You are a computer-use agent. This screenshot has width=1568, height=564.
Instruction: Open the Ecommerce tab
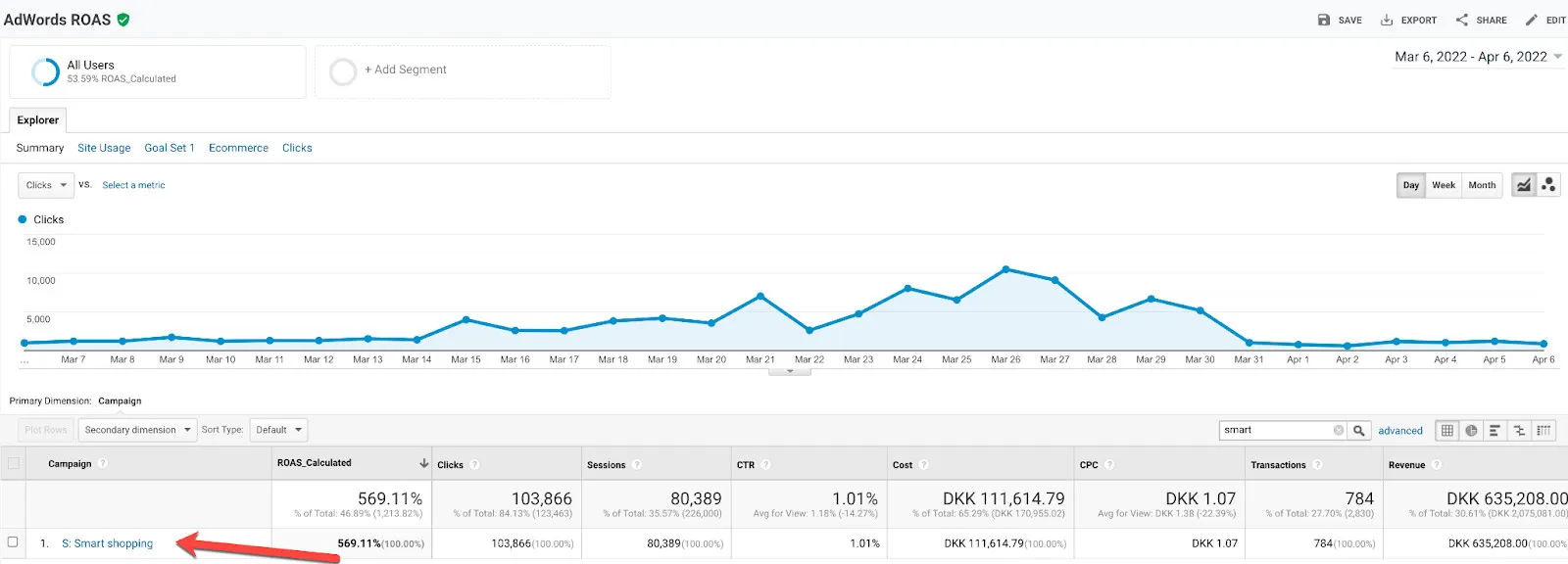click(x=238, y=148)
